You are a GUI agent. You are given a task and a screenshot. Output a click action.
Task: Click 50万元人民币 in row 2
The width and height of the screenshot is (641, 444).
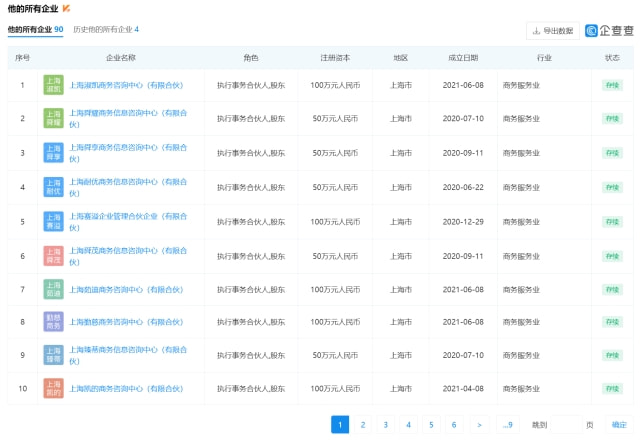point(335,119)
